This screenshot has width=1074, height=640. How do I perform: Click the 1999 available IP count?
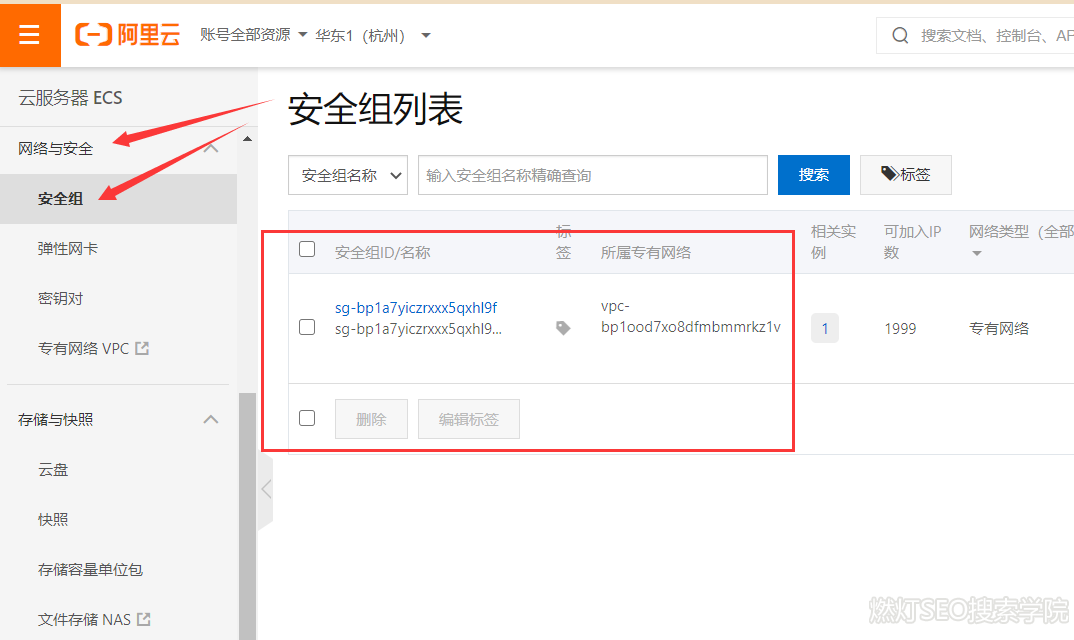pyautogui.click(x=900, y=329)
